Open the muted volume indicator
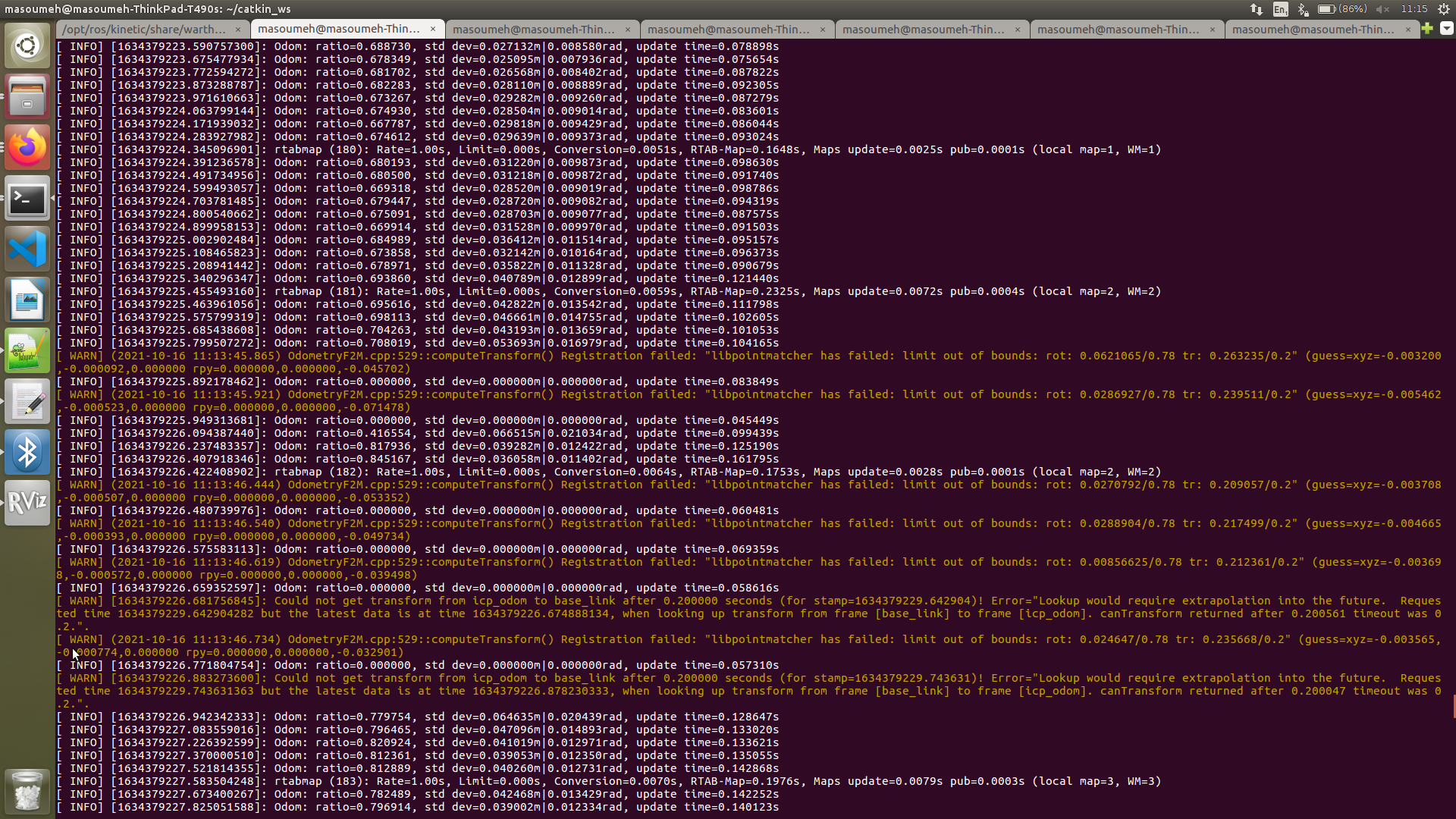The height and width of the screenshot is (819, 1456). coord(1382,9)
